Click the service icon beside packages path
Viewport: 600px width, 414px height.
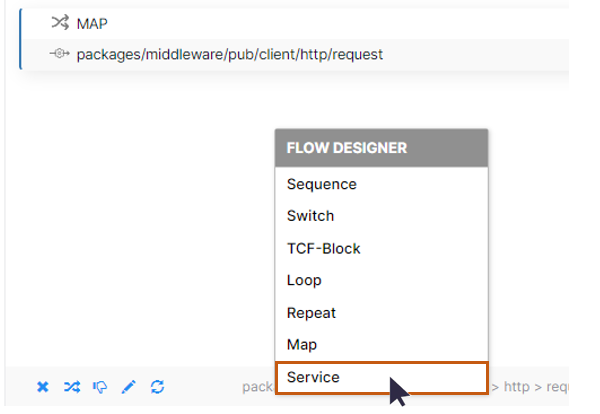59,54
